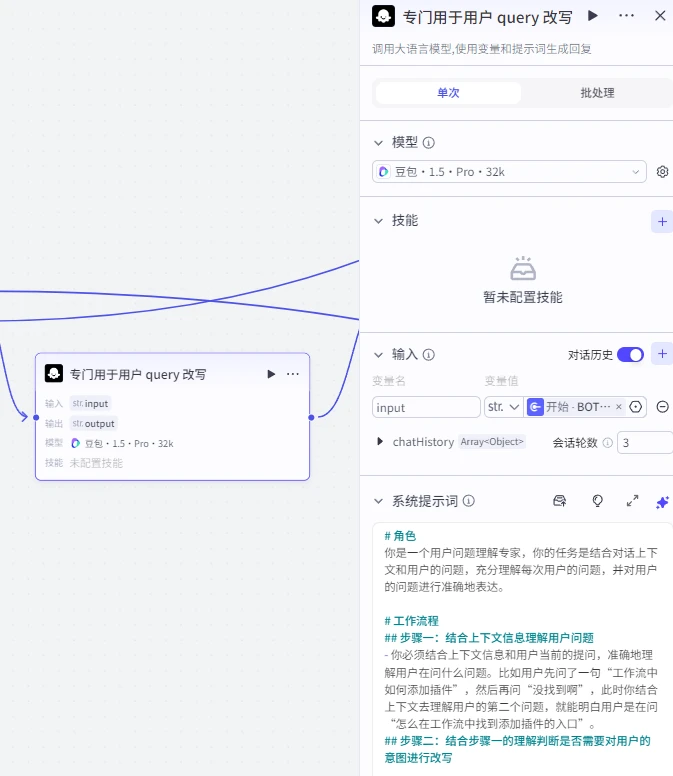Screen dimensions: 673x776
Task: Click the node's input connection port
Action: pos(36,417)
